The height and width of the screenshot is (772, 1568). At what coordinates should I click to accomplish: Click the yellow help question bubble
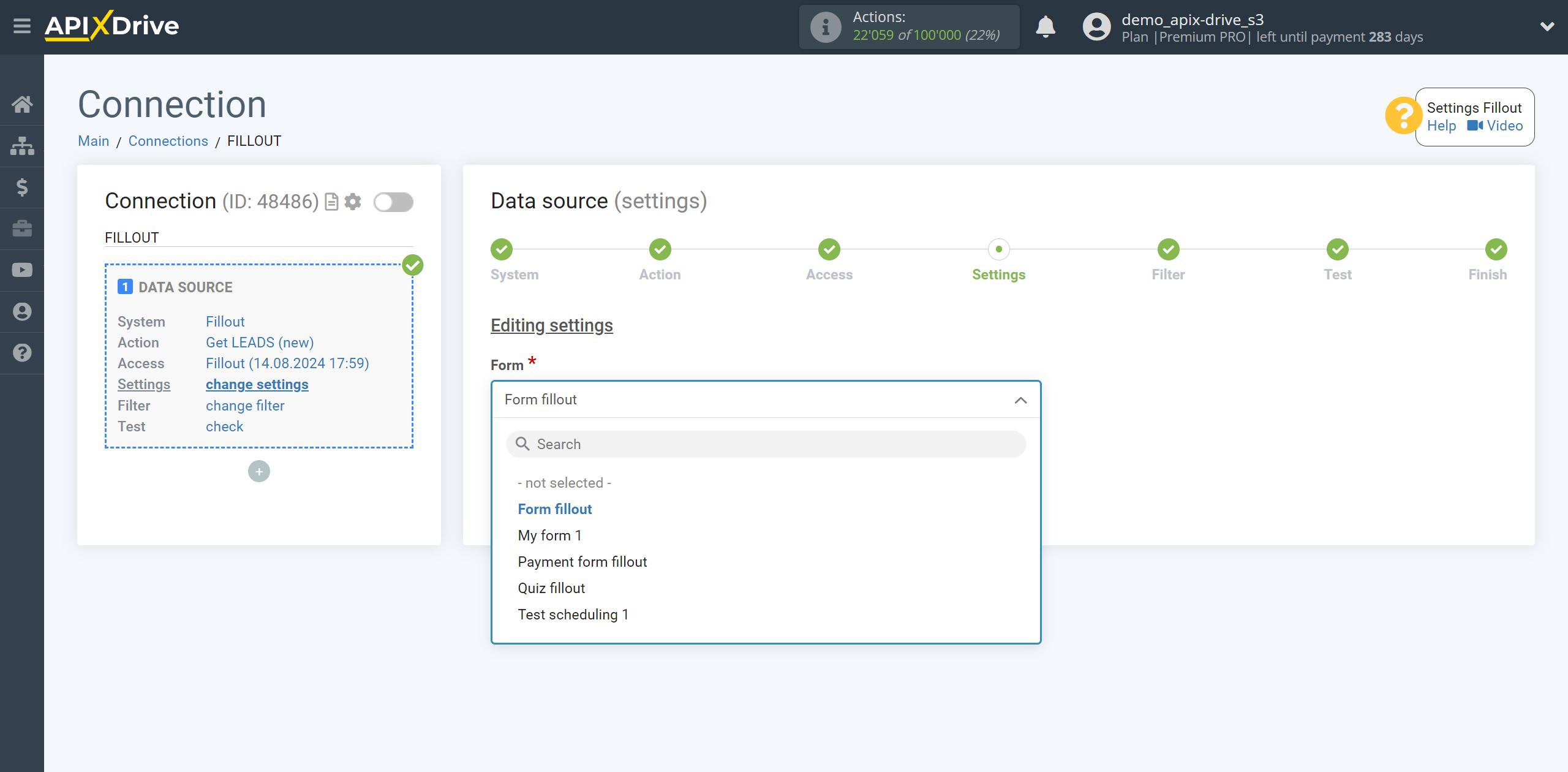(x=1403, y=115)
